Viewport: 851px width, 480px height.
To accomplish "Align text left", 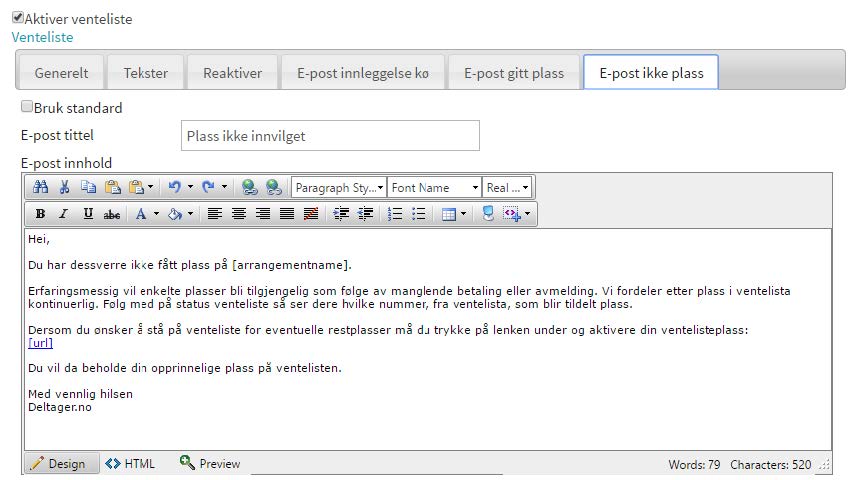I will coord(215,214).
